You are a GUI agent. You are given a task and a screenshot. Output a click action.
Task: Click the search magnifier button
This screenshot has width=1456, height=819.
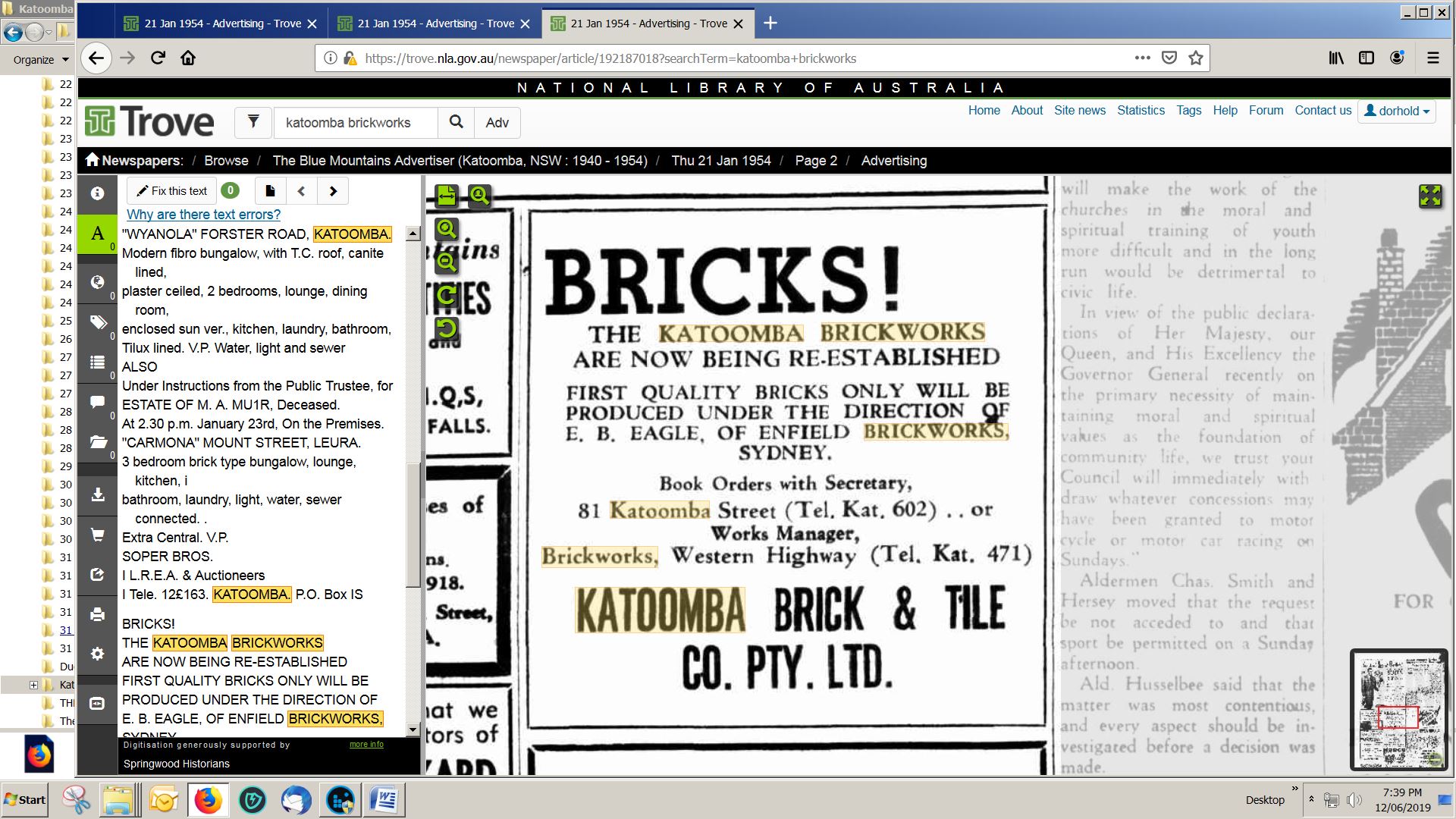456,122
